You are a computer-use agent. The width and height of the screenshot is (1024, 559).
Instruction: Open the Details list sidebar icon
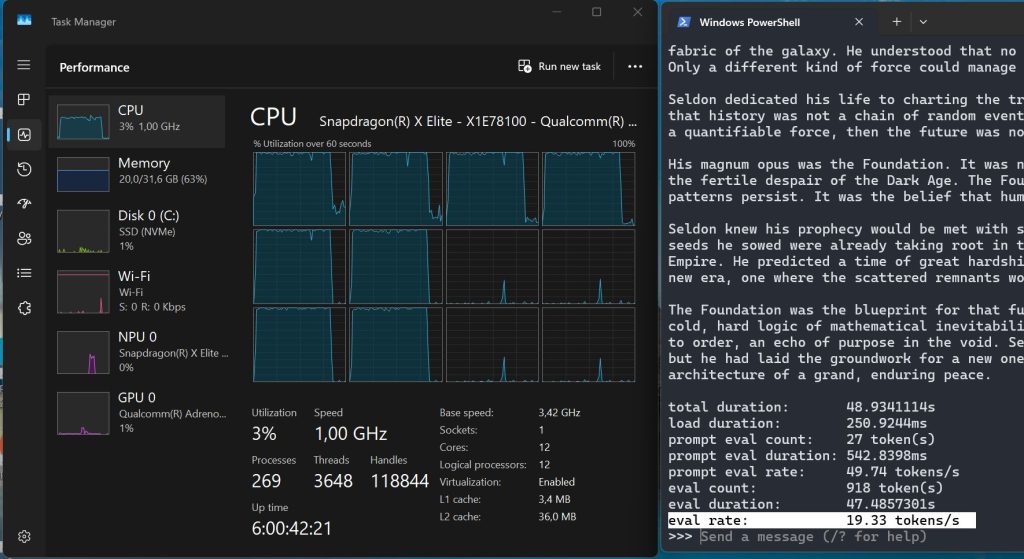point(24,273)
